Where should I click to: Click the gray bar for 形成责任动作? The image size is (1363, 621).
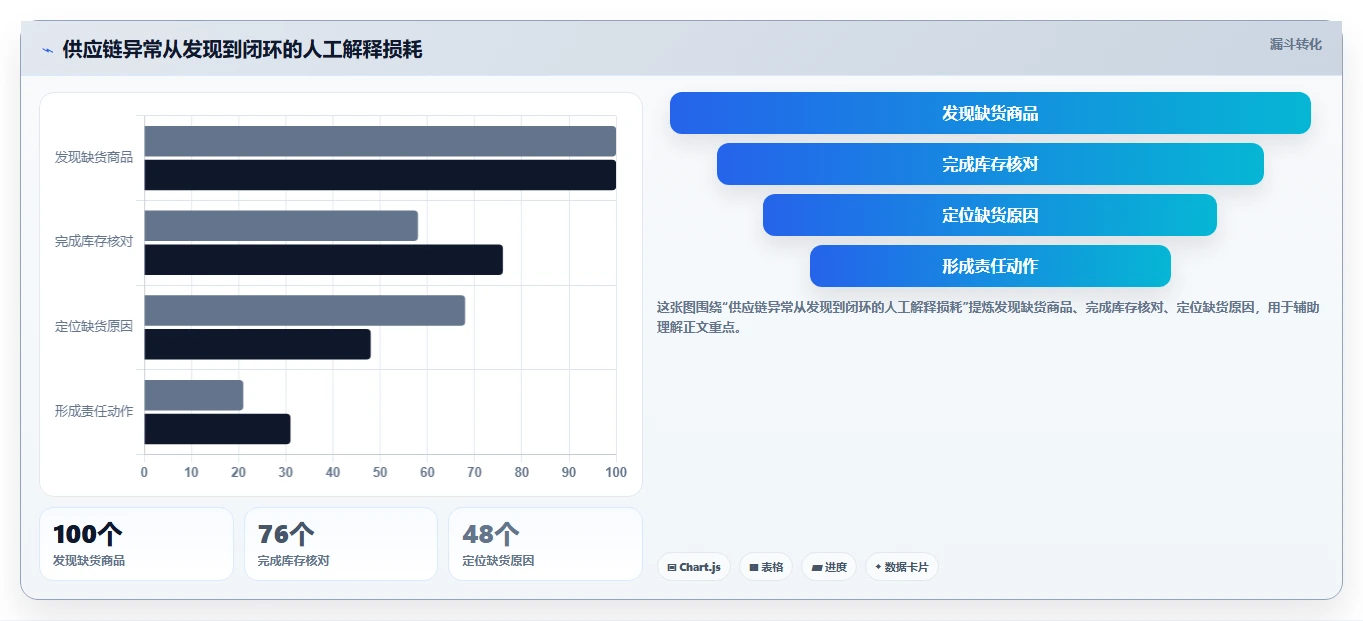coord(194,395)
